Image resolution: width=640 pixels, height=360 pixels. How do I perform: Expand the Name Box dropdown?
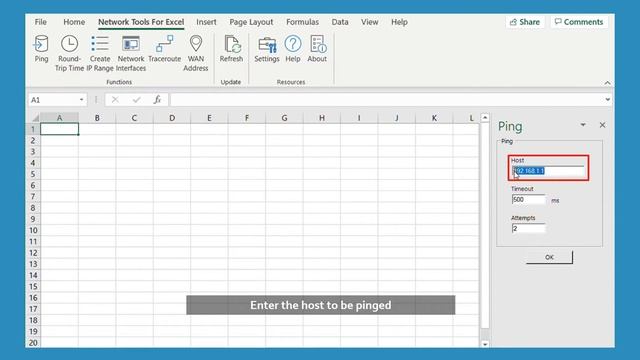81,100
